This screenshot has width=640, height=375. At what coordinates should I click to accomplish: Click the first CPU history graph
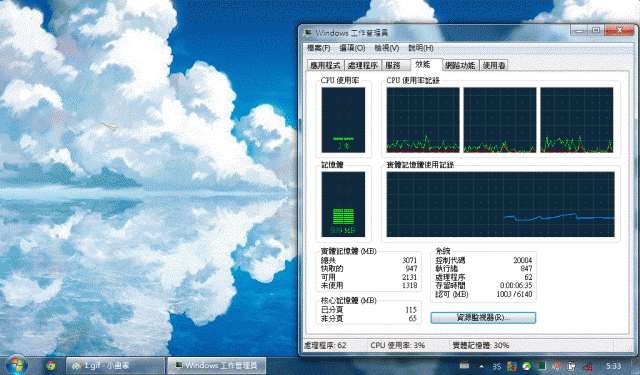click(x=423, y=120)
